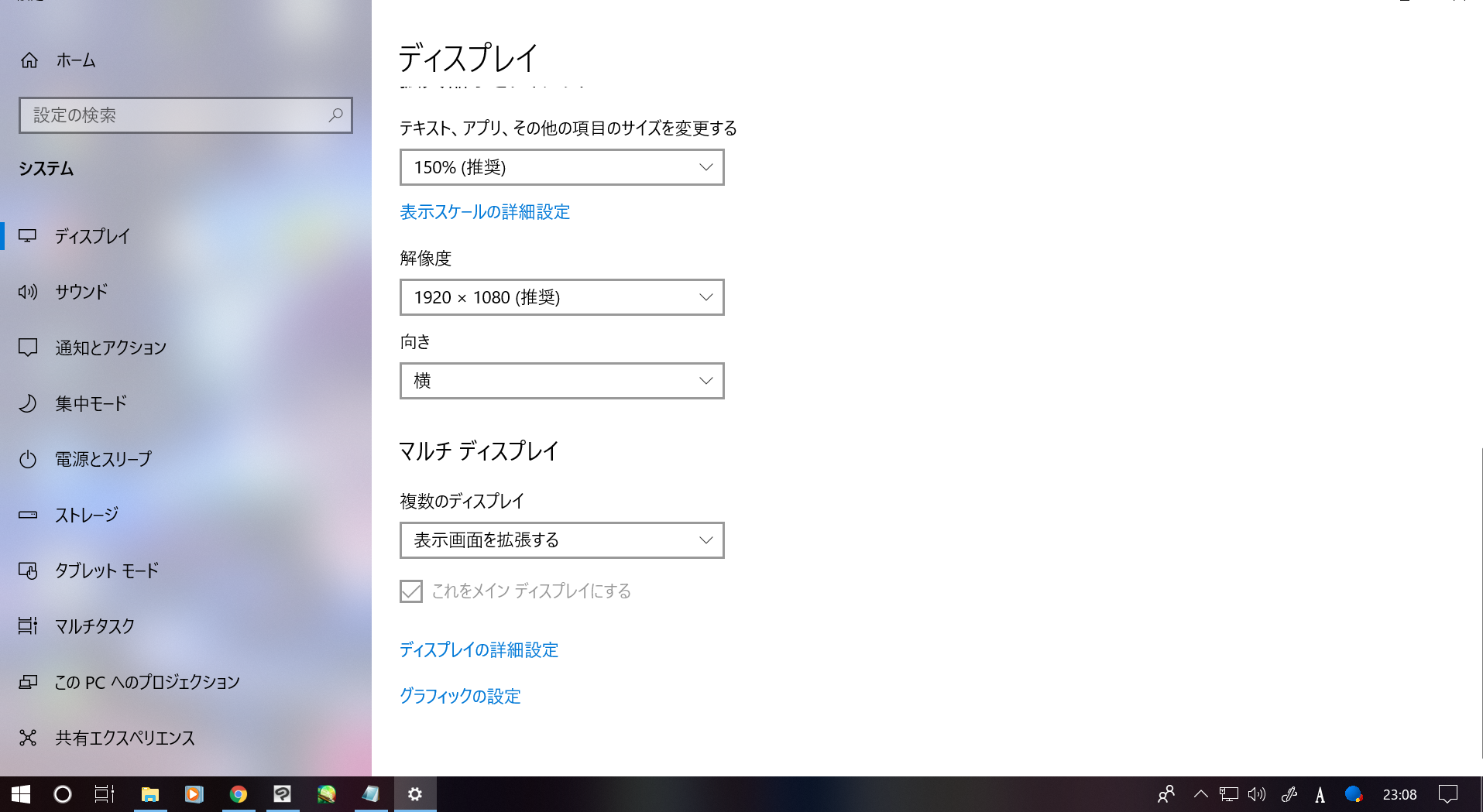Launch the media player taskbar icon

coord(194,794)
